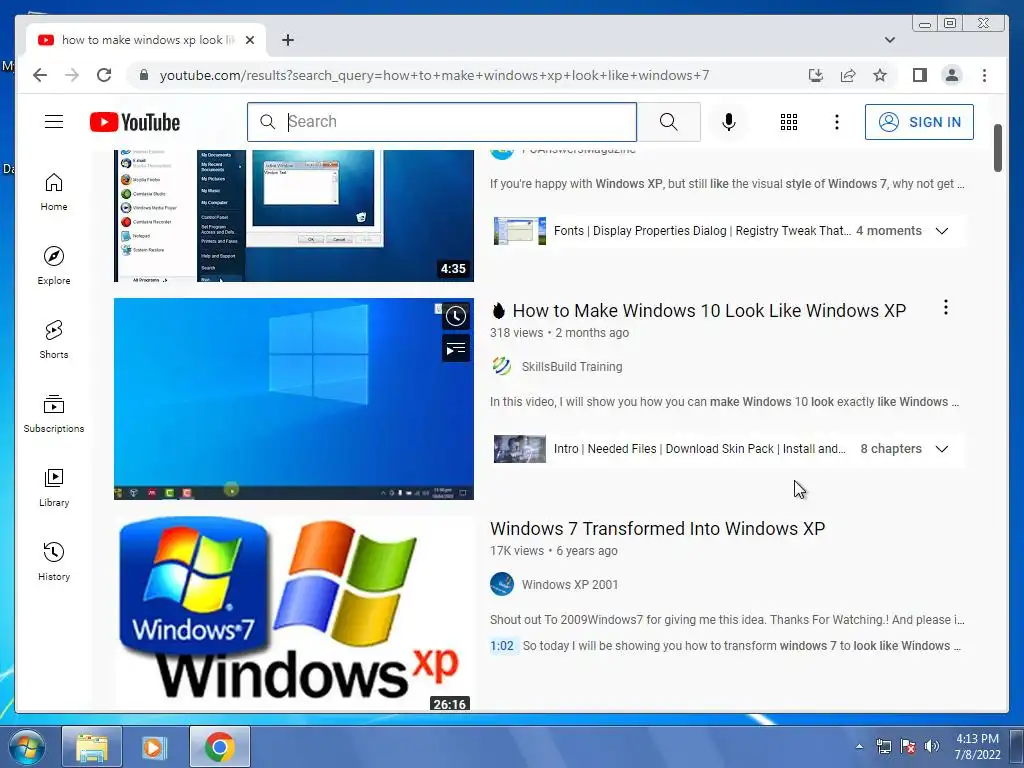Screen dimensions: 1024x768
Task: Expand the 8 chapters chevron
Action: [x=942, y=449]
